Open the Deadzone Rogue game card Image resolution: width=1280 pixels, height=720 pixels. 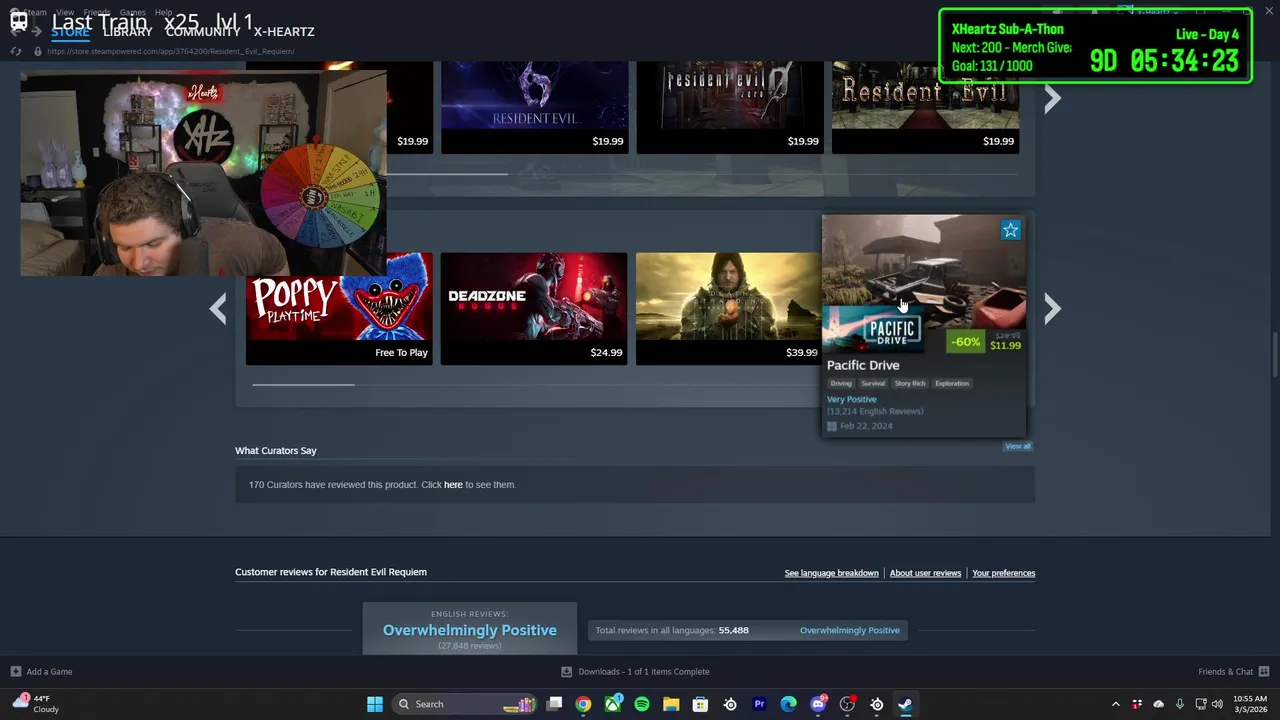click(x=534, y=308)
